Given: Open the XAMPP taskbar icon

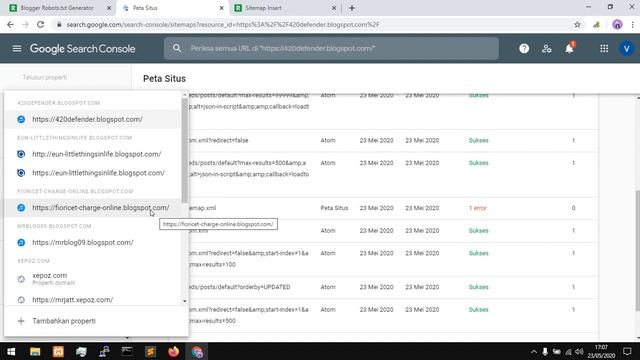Looking at the screenshot, I should pos(58,351).
